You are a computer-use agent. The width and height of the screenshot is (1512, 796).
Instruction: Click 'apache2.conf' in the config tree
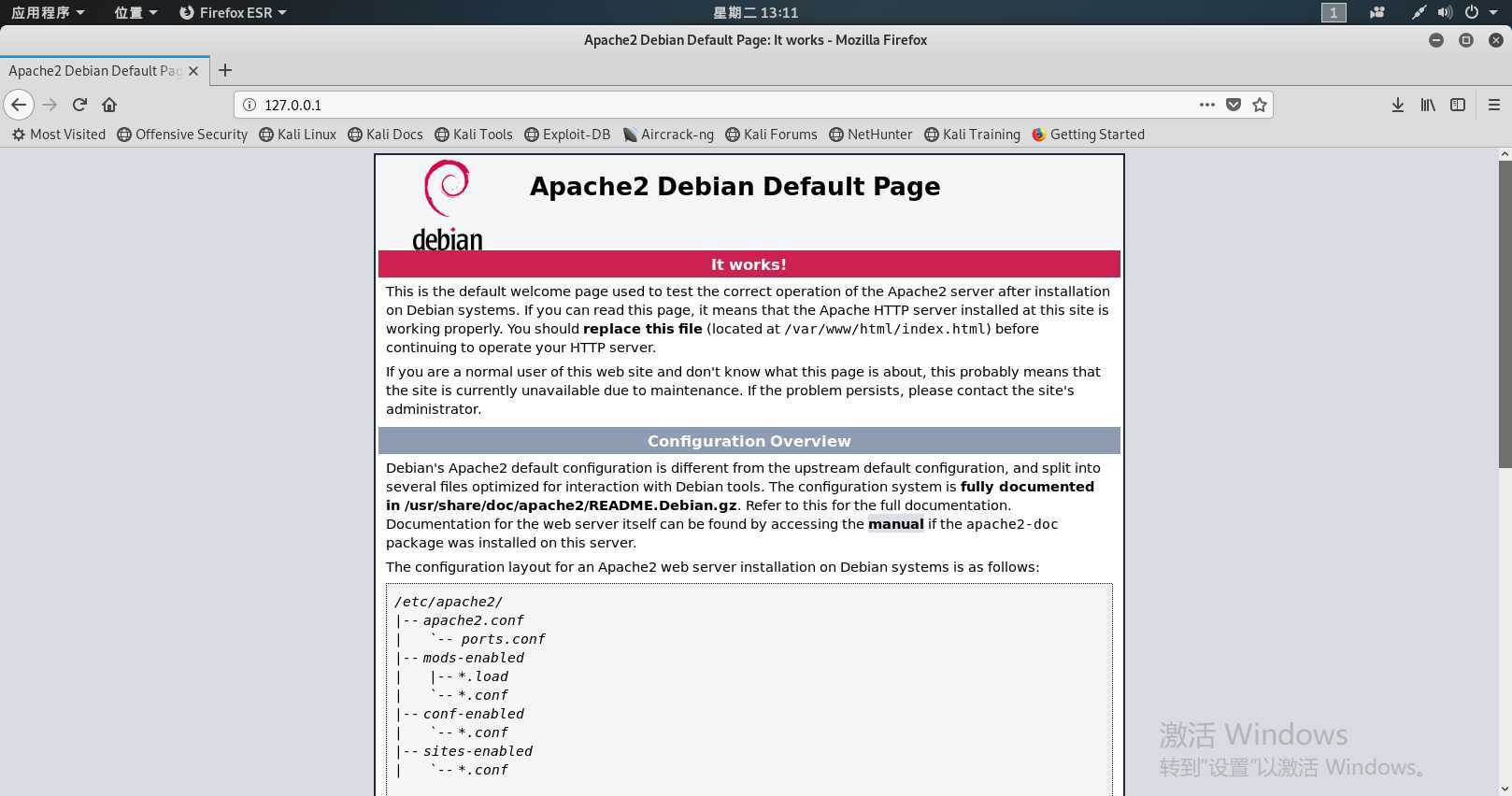tap(473, 620)
